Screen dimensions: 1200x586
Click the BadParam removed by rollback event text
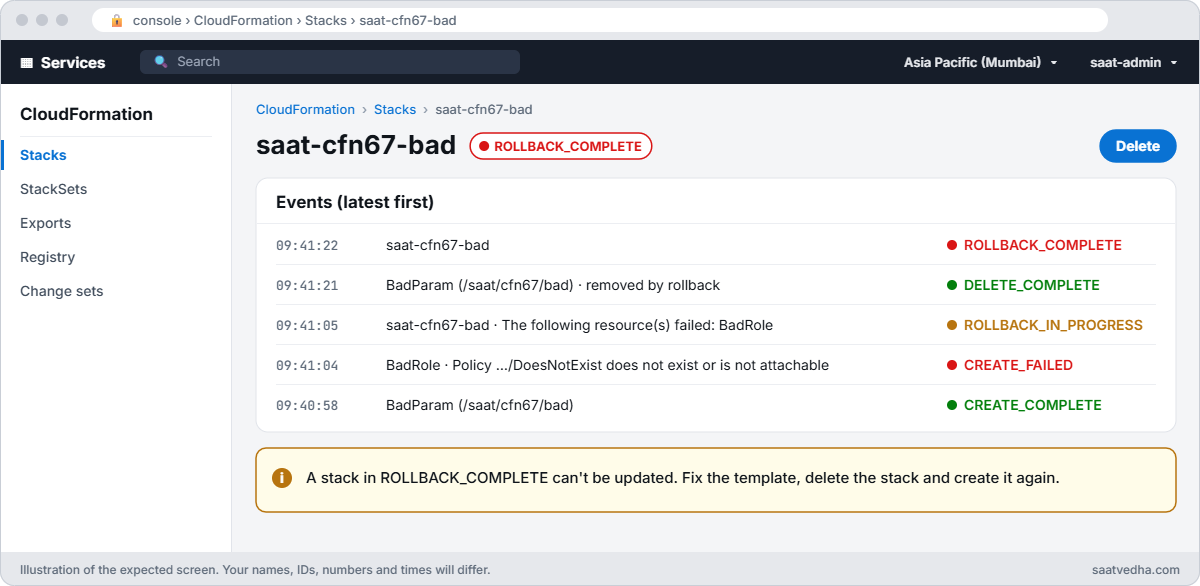(x=553, y=285)
